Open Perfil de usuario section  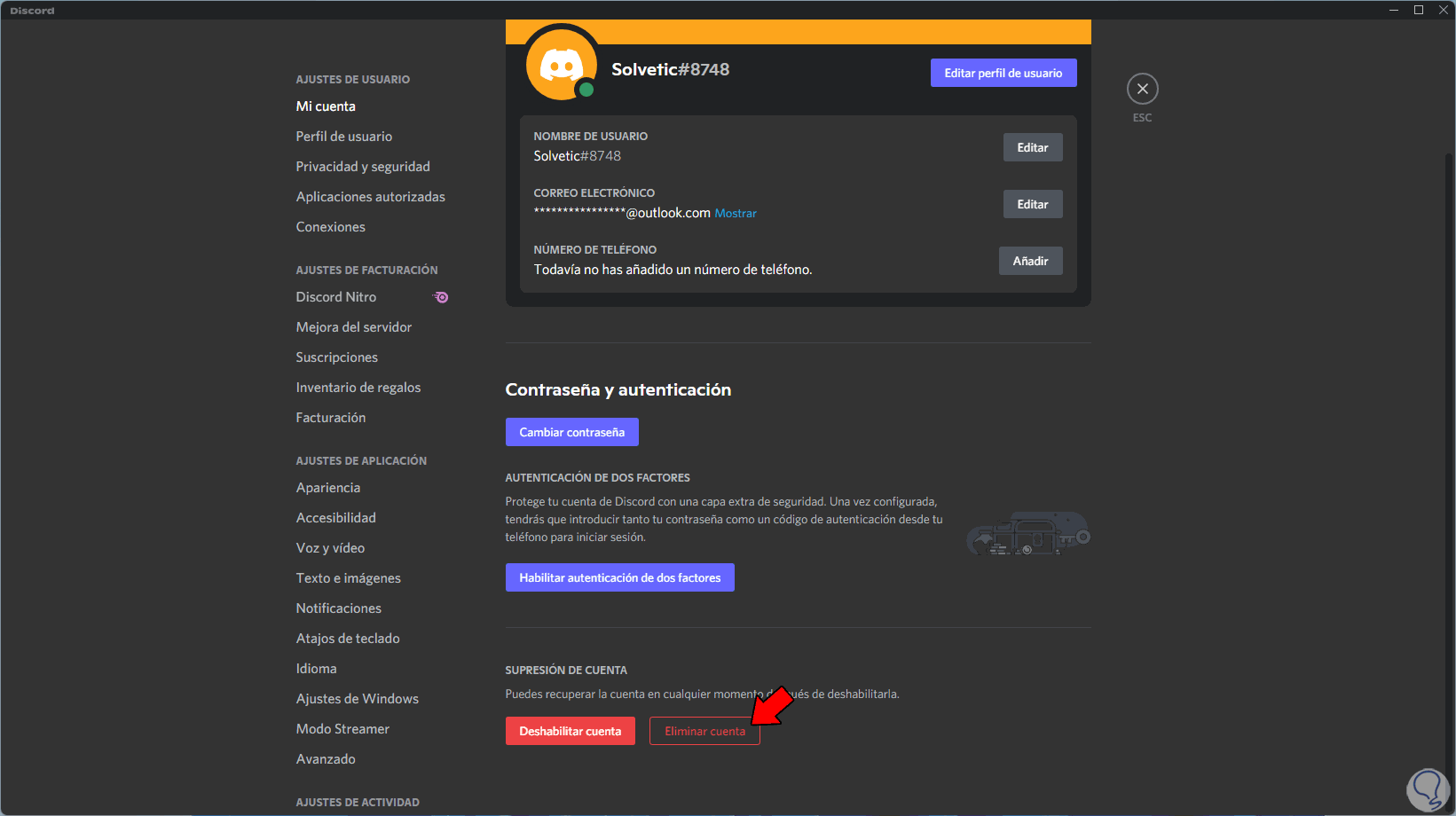[x=344, y=137]
